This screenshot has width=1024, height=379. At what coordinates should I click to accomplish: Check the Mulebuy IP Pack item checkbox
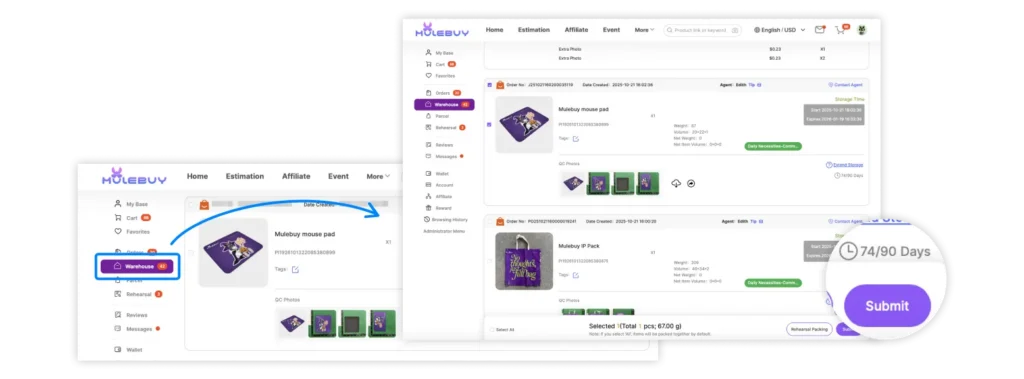point(490,261)
